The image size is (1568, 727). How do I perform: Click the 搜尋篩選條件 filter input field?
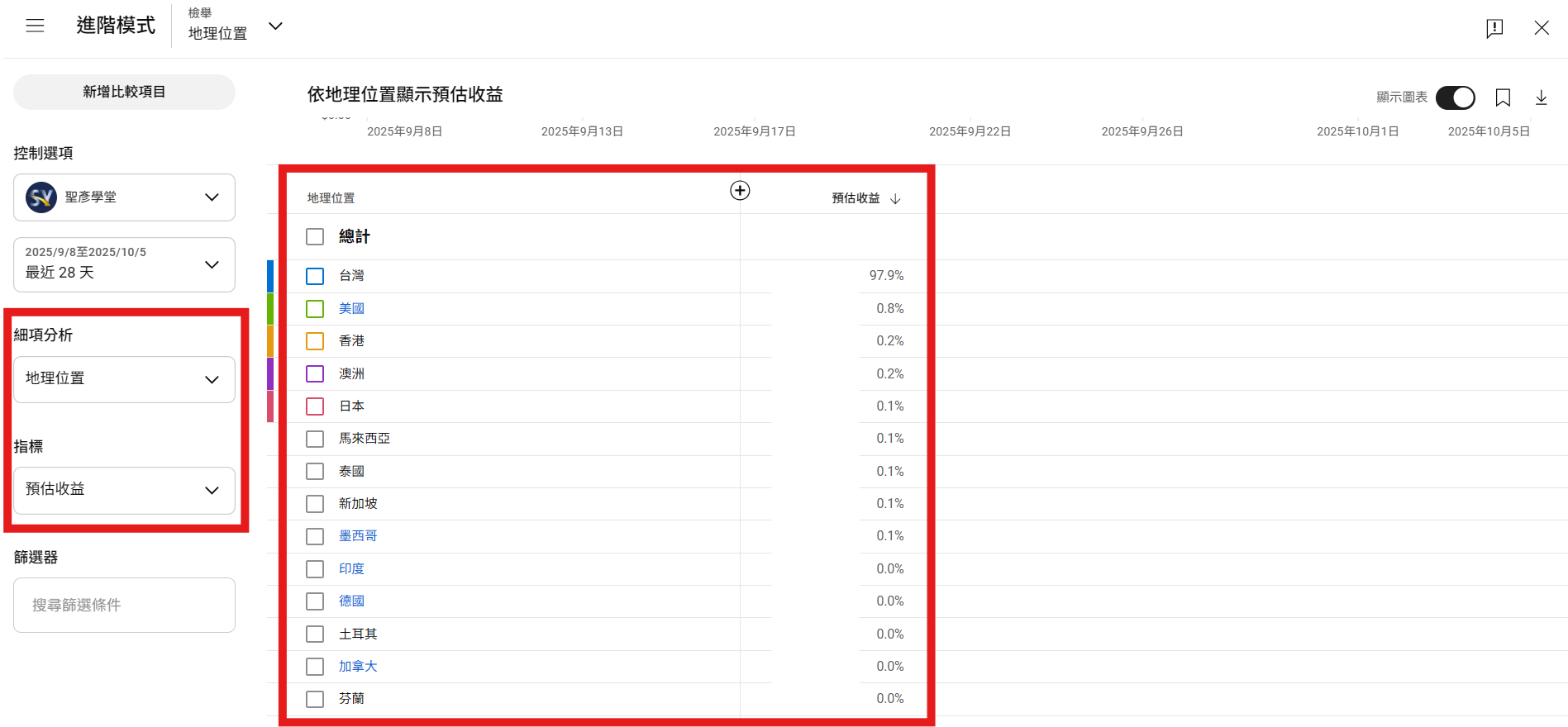124,605
